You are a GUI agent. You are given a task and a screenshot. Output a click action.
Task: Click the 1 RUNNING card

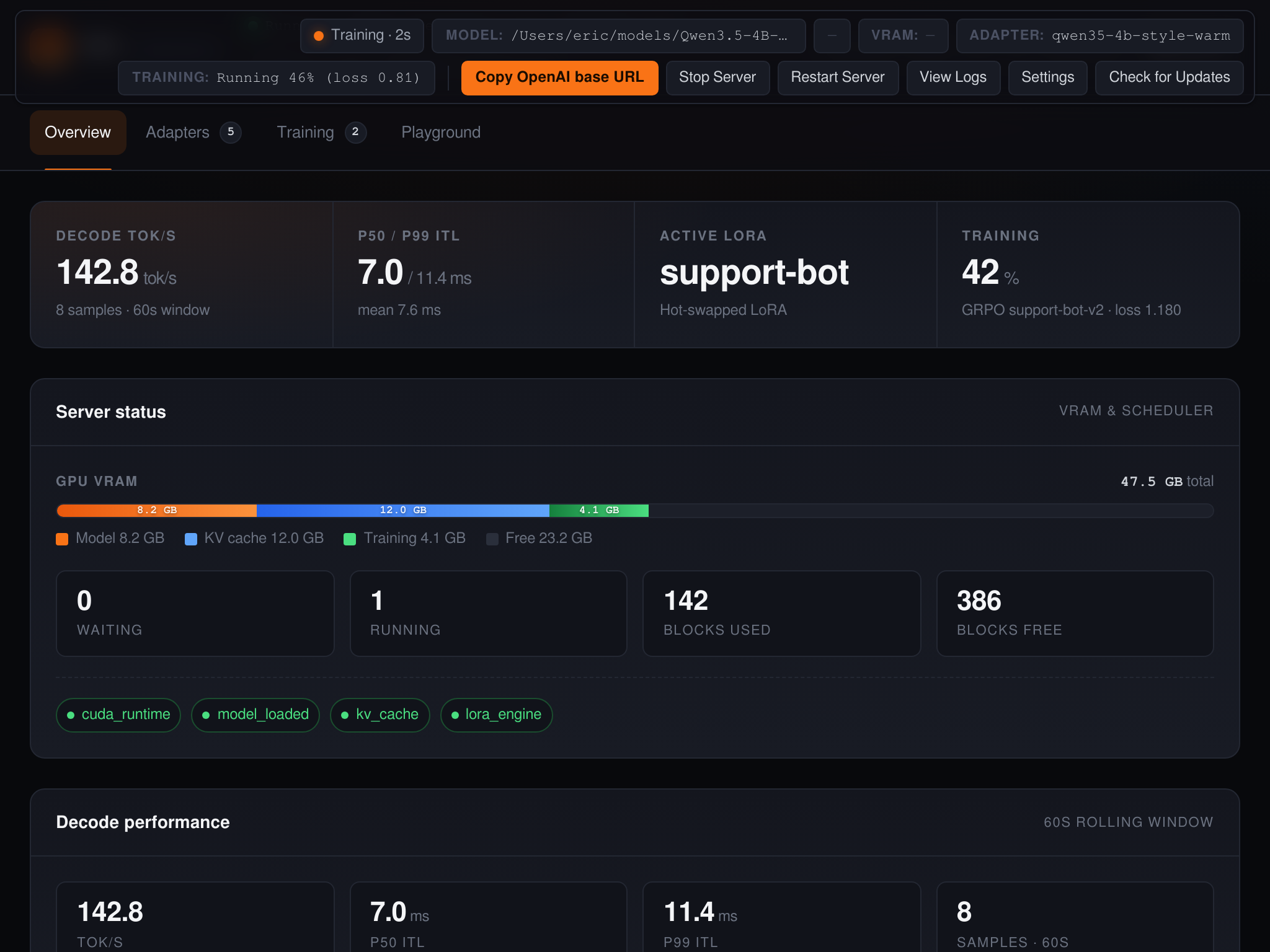488,613
